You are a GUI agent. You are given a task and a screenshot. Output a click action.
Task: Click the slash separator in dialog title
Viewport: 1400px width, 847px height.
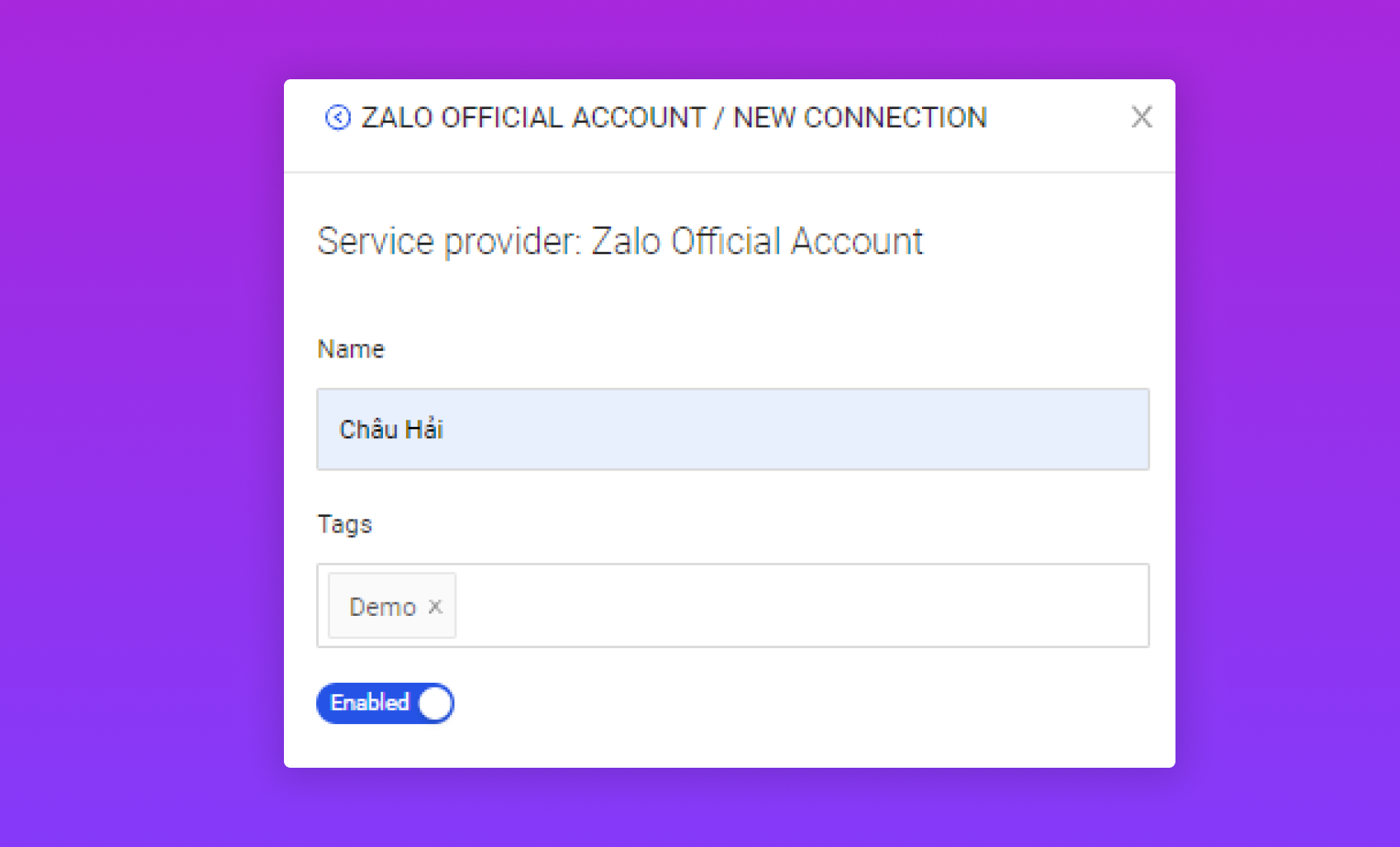pos(719,118)
